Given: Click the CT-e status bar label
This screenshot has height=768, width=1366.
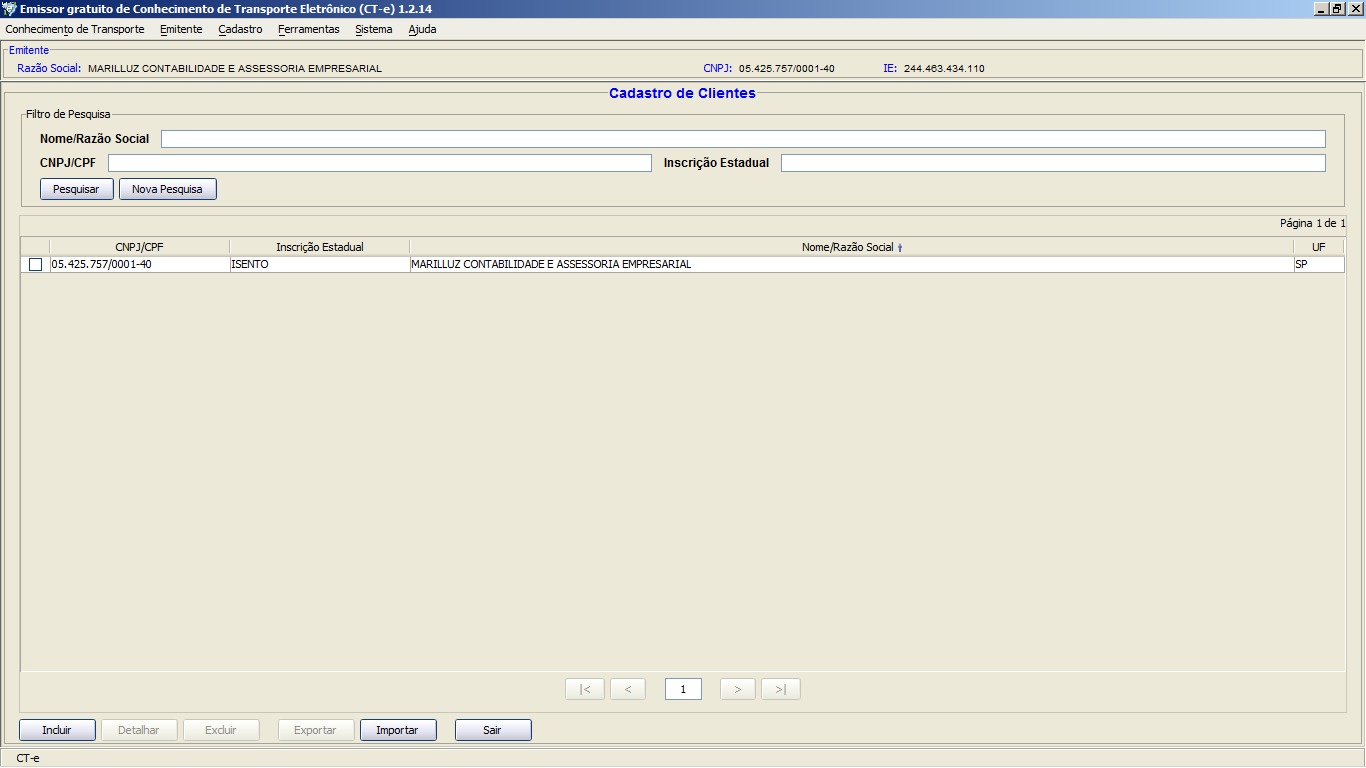Looking at the screenshot, I should point(28,758).
